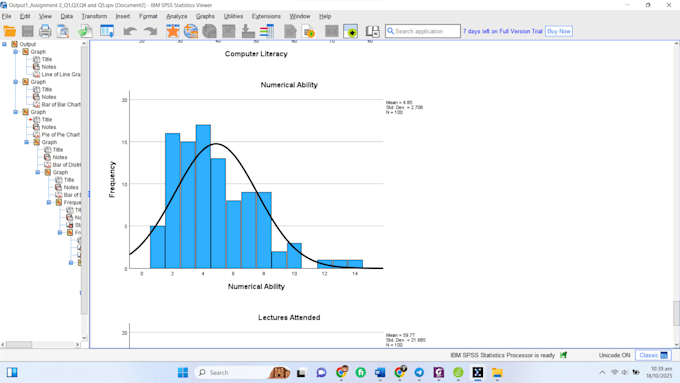Click the gray grid toolbar icon
The image size is (680, 383).
click(x=229, y=31)
